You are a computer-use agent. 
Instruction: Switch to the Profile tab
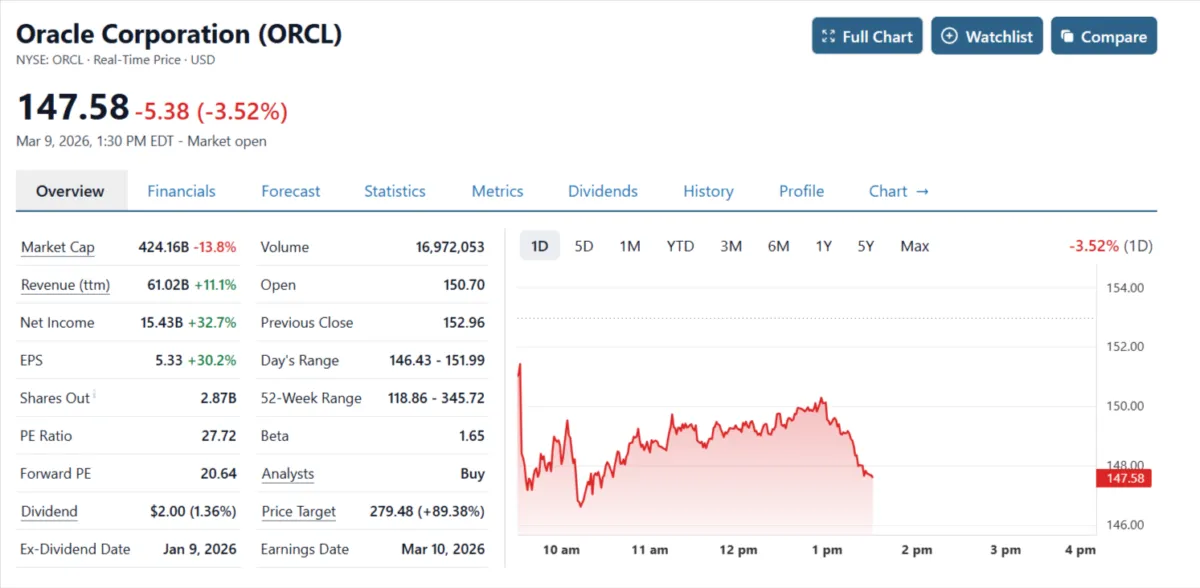tap(800, 191)
